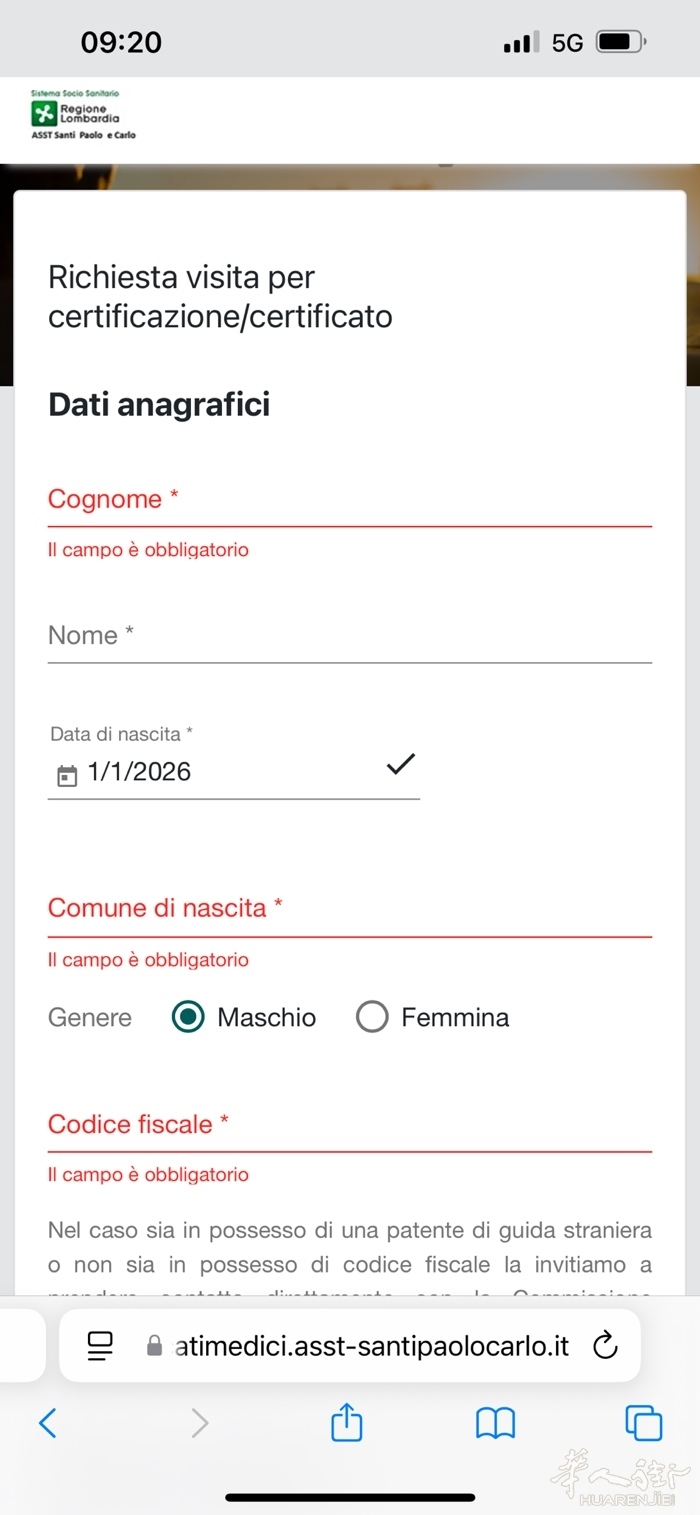
Task: Show Safari open tabs overview
Action: pos(643,1422)
